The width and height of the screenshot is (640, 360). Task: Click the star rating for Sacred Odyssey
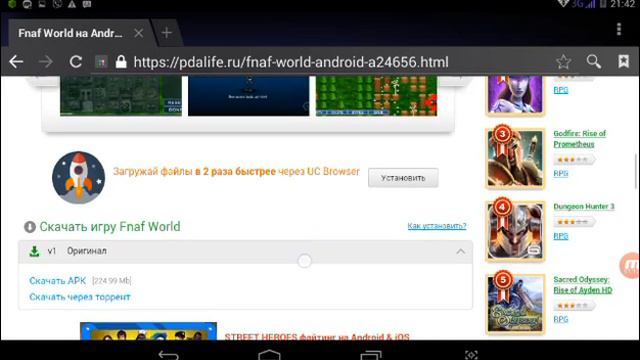click(x=574, y=305)
